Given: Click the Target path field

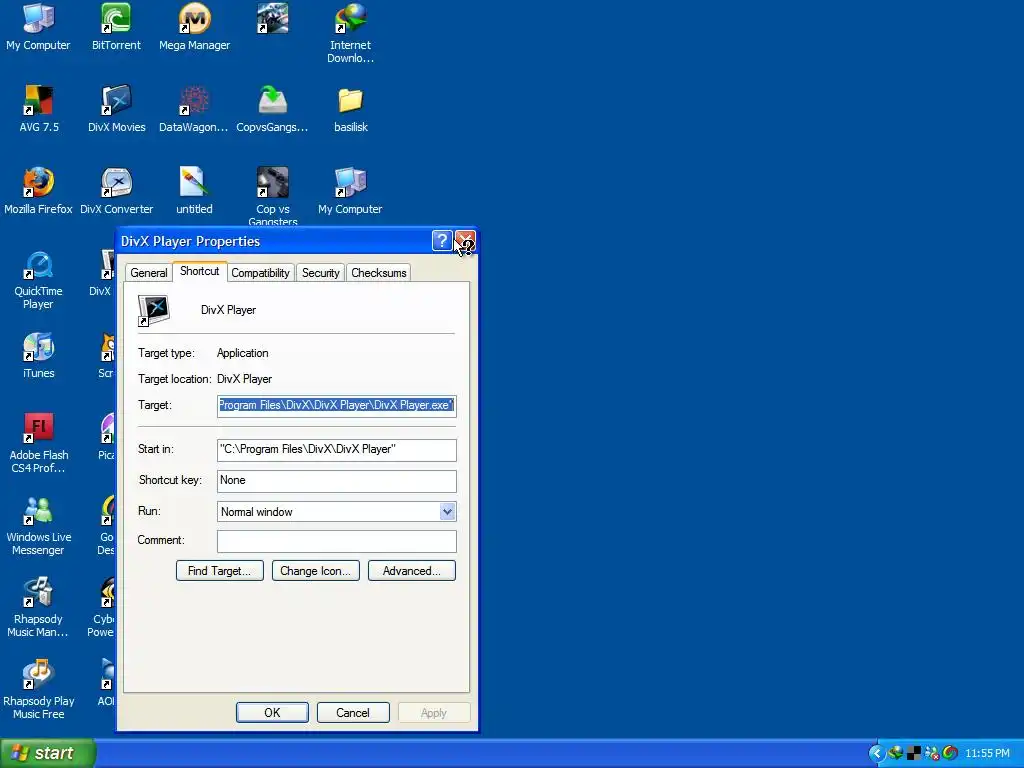Looking at the screenshot, I should [x=336, y=406].
